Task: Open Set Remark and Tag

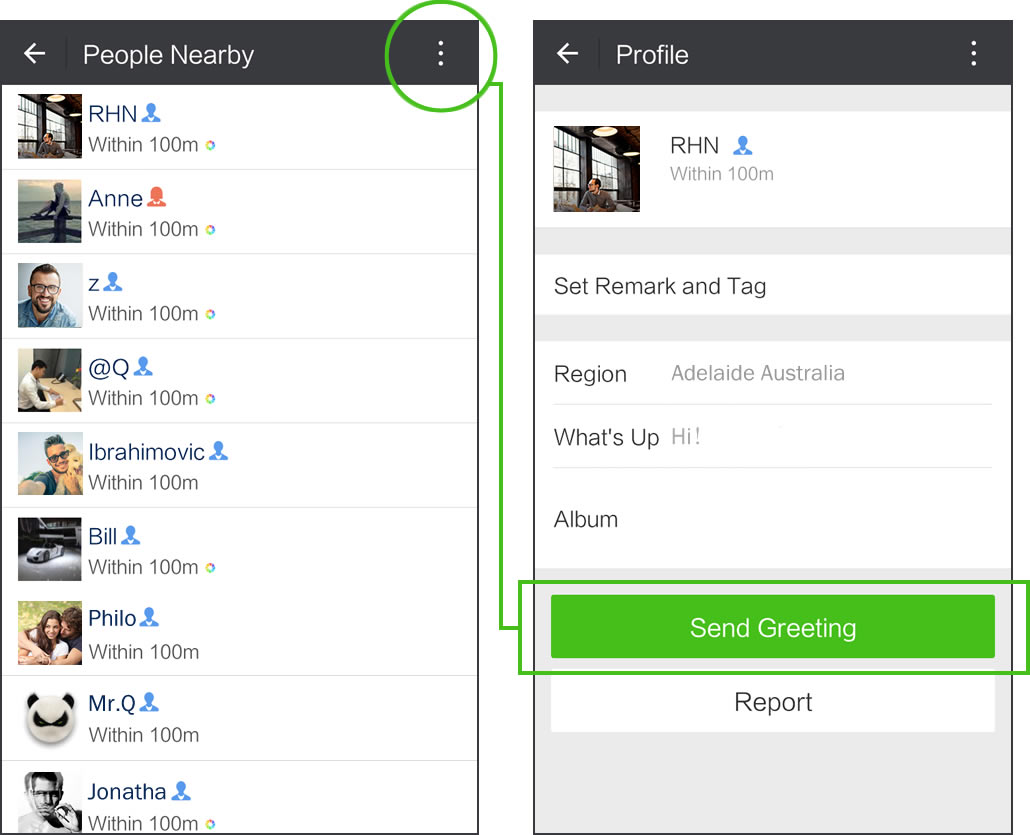Action: coord(772,285)
